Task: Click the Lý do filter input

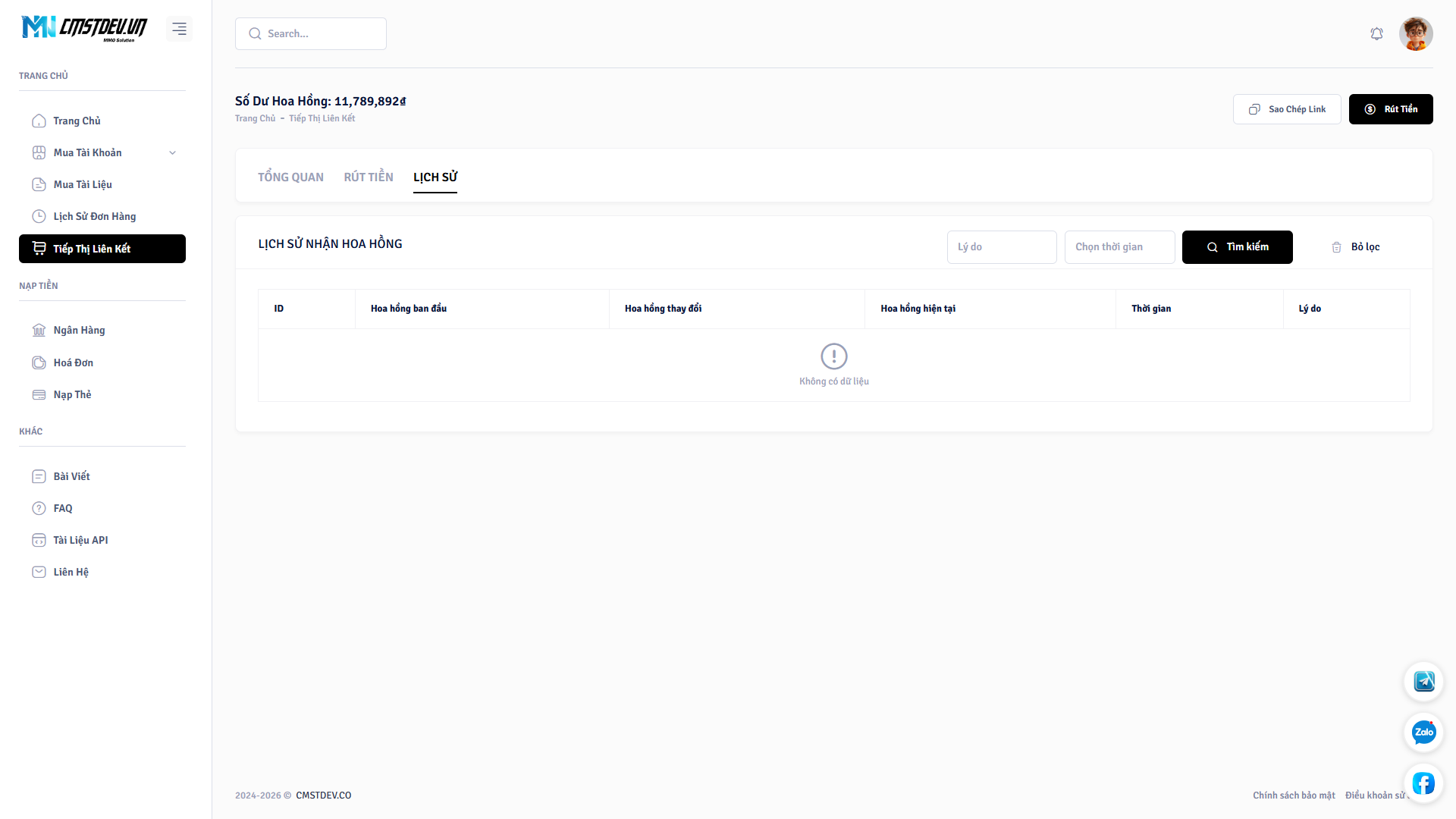Action: pos(1001,247)
